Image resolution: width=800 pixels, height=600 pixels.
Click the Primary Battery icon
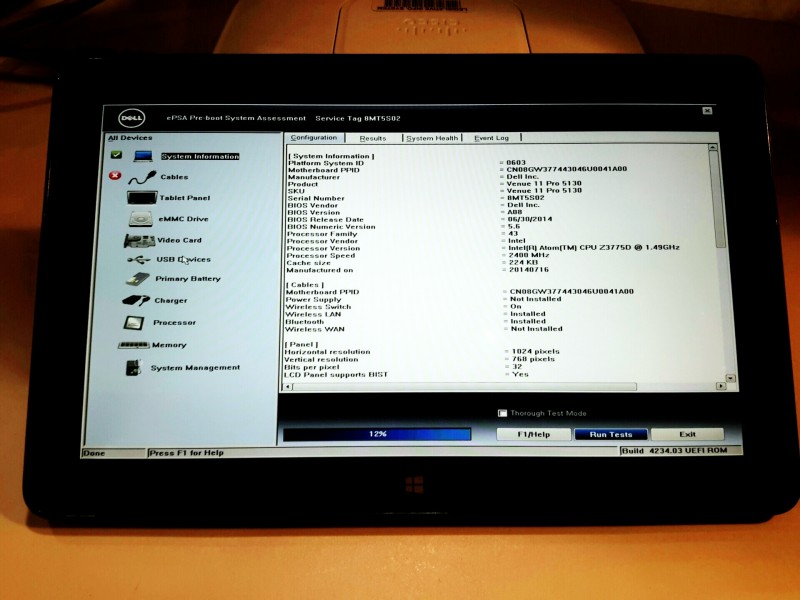(x=137, y=279)
